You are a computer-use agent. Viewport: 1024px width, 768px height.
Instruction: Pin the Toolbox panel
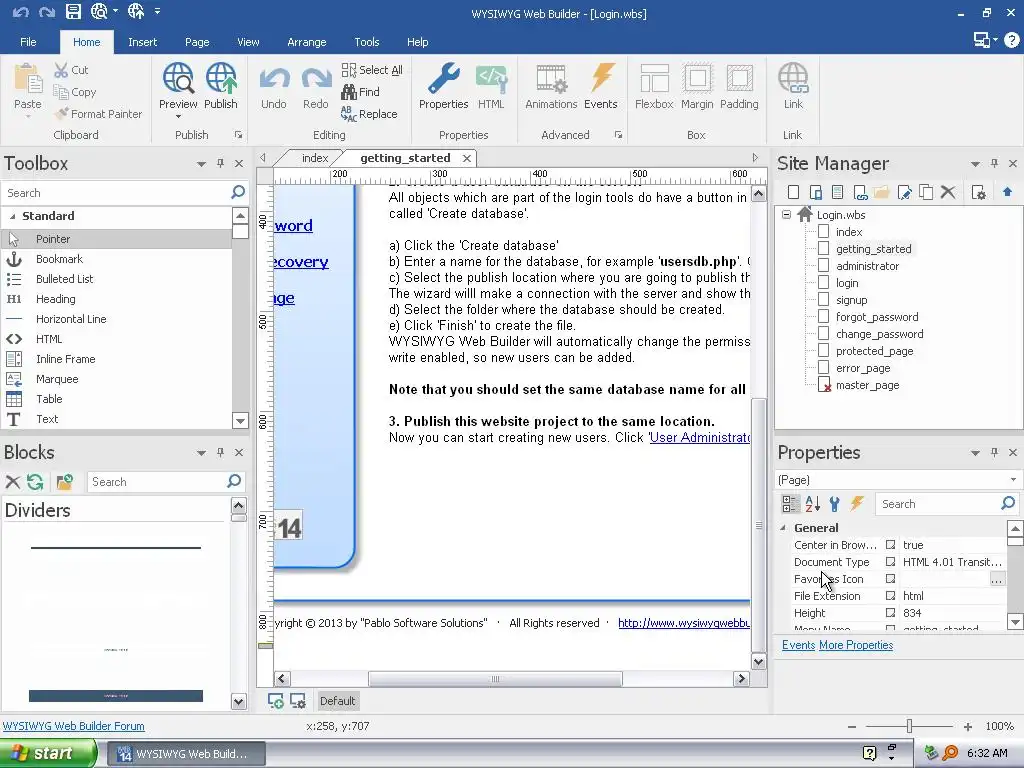(221, 163)
